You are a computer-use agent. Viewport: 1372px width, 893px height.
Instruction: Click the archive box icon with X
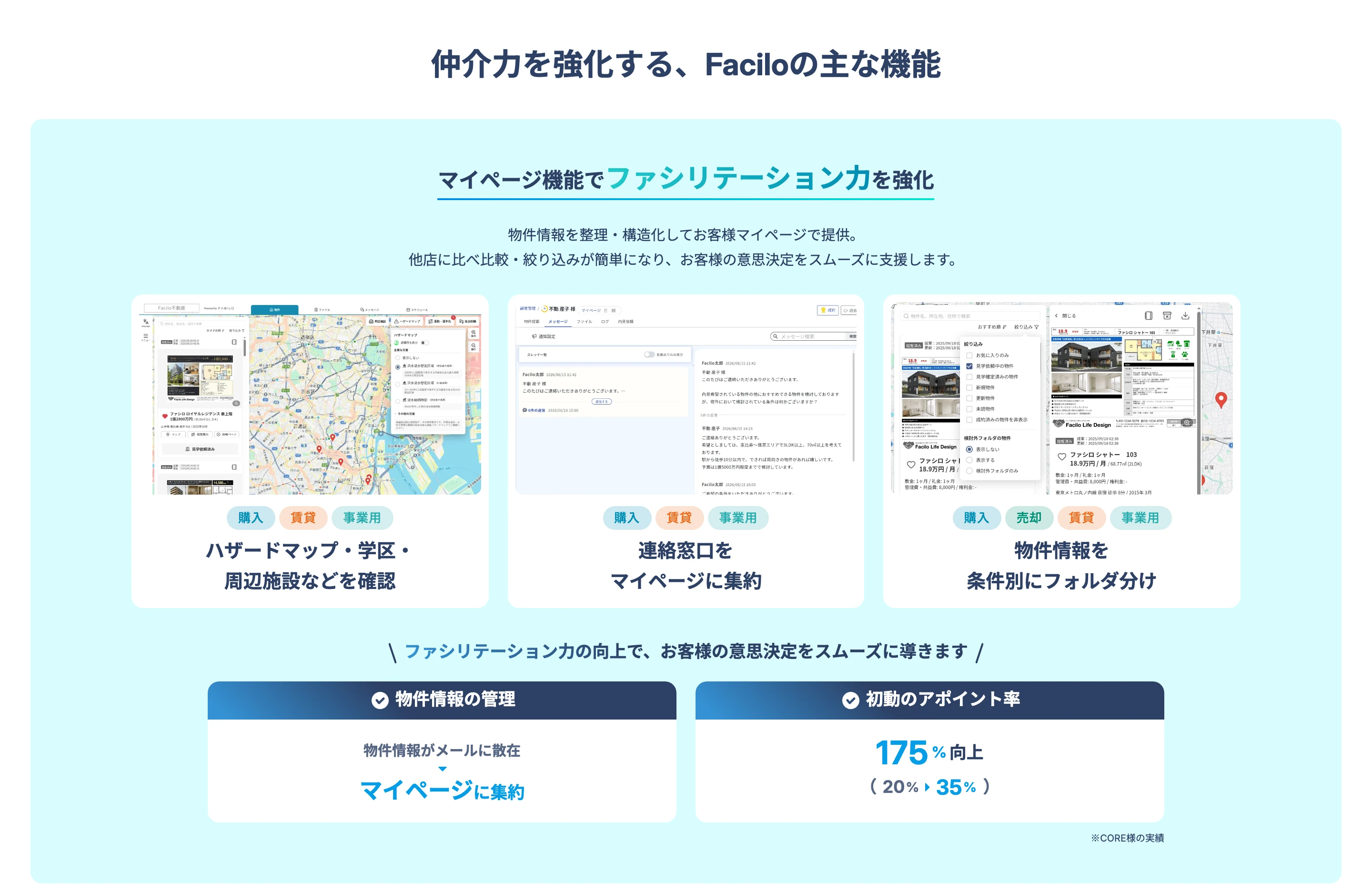(x=1167, y=316)
